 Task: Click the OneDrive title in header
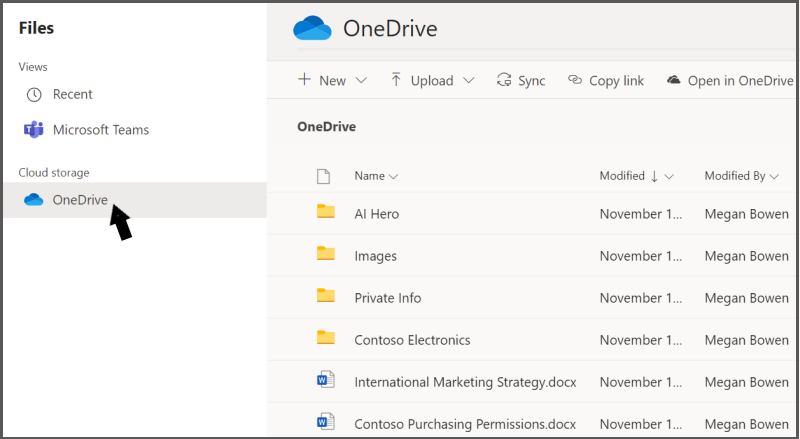[x=390, y=28]
